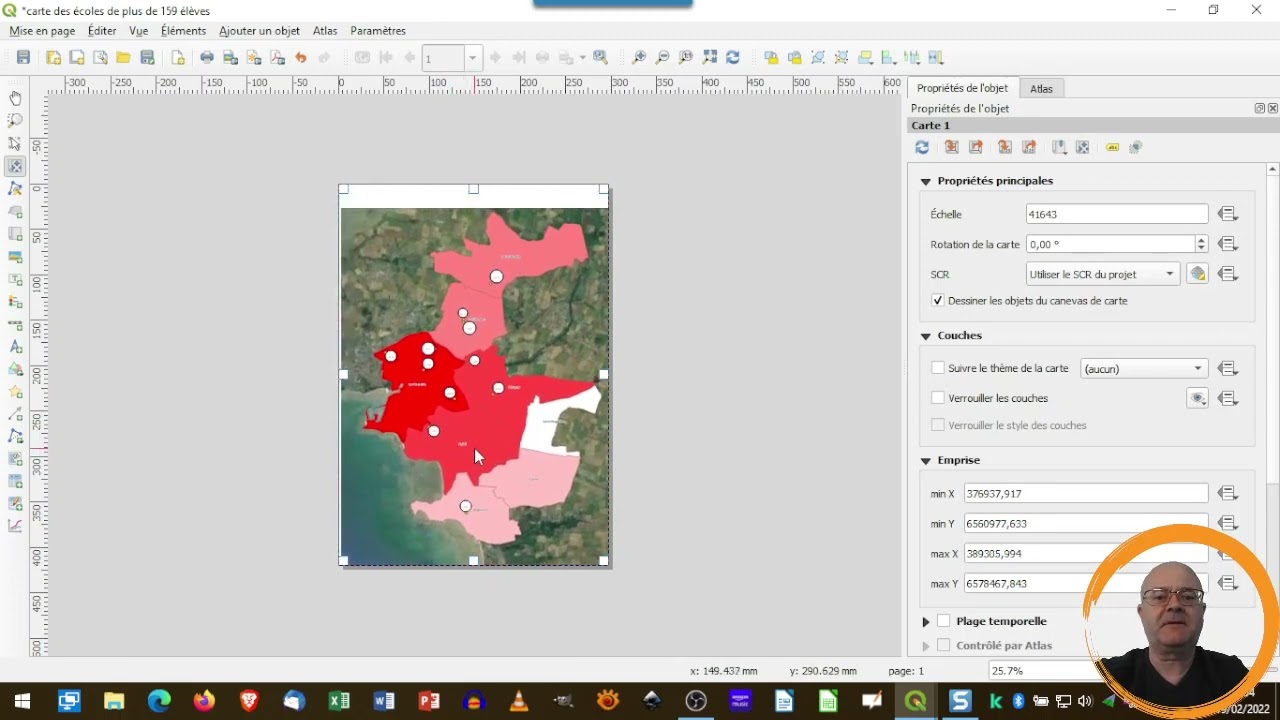Select the Pan layout tool
Viewport: 1280px width, 720px height.
[15, 98]
